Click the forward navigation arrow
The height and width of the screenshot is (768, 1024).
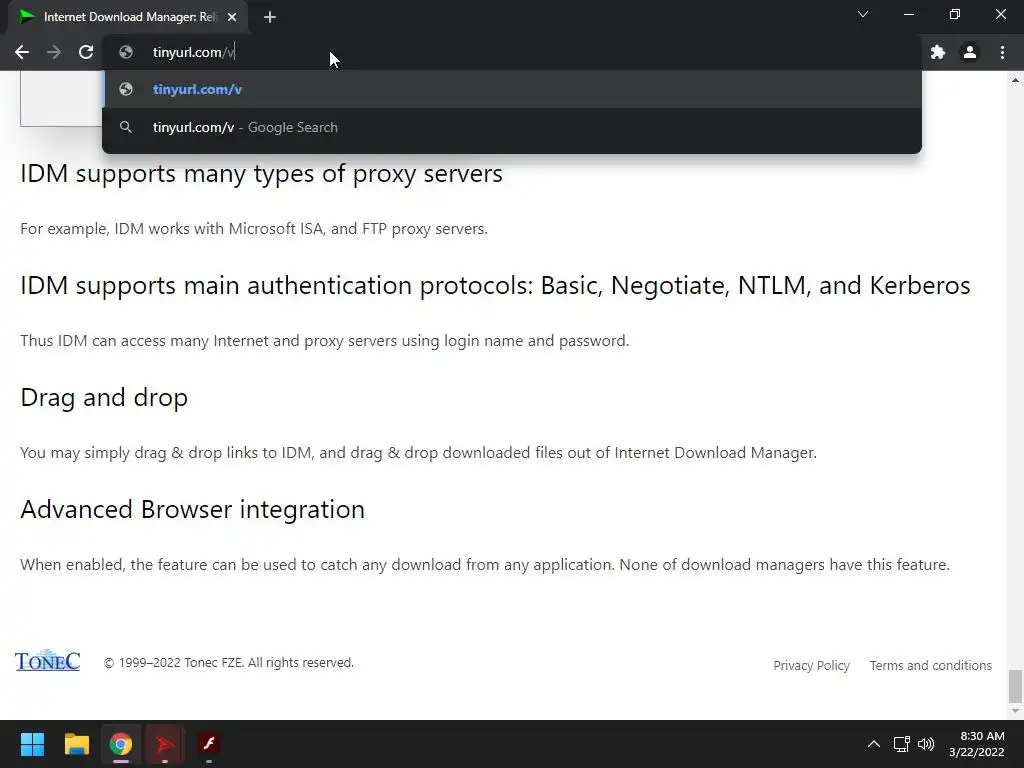click(x=54, y=52)
